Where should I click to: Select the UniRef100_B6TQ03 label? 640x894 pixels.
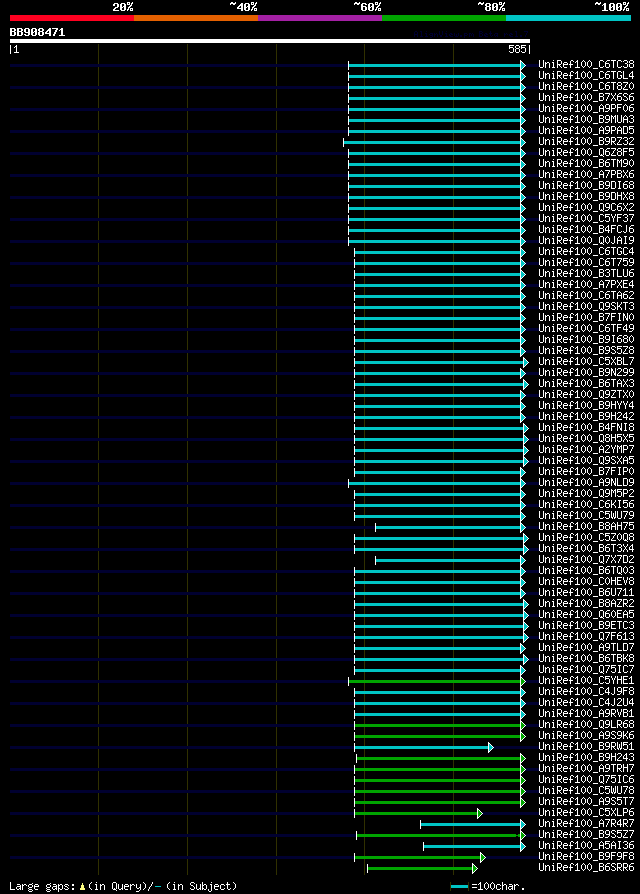[586, 570]
